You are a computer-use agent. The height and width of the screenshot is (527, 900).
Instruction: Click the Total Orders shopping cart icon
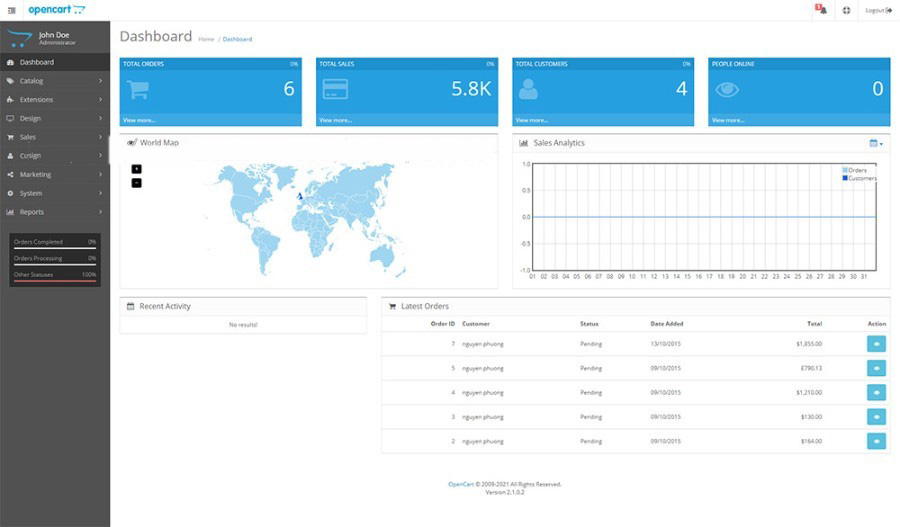tap(138, 89)
